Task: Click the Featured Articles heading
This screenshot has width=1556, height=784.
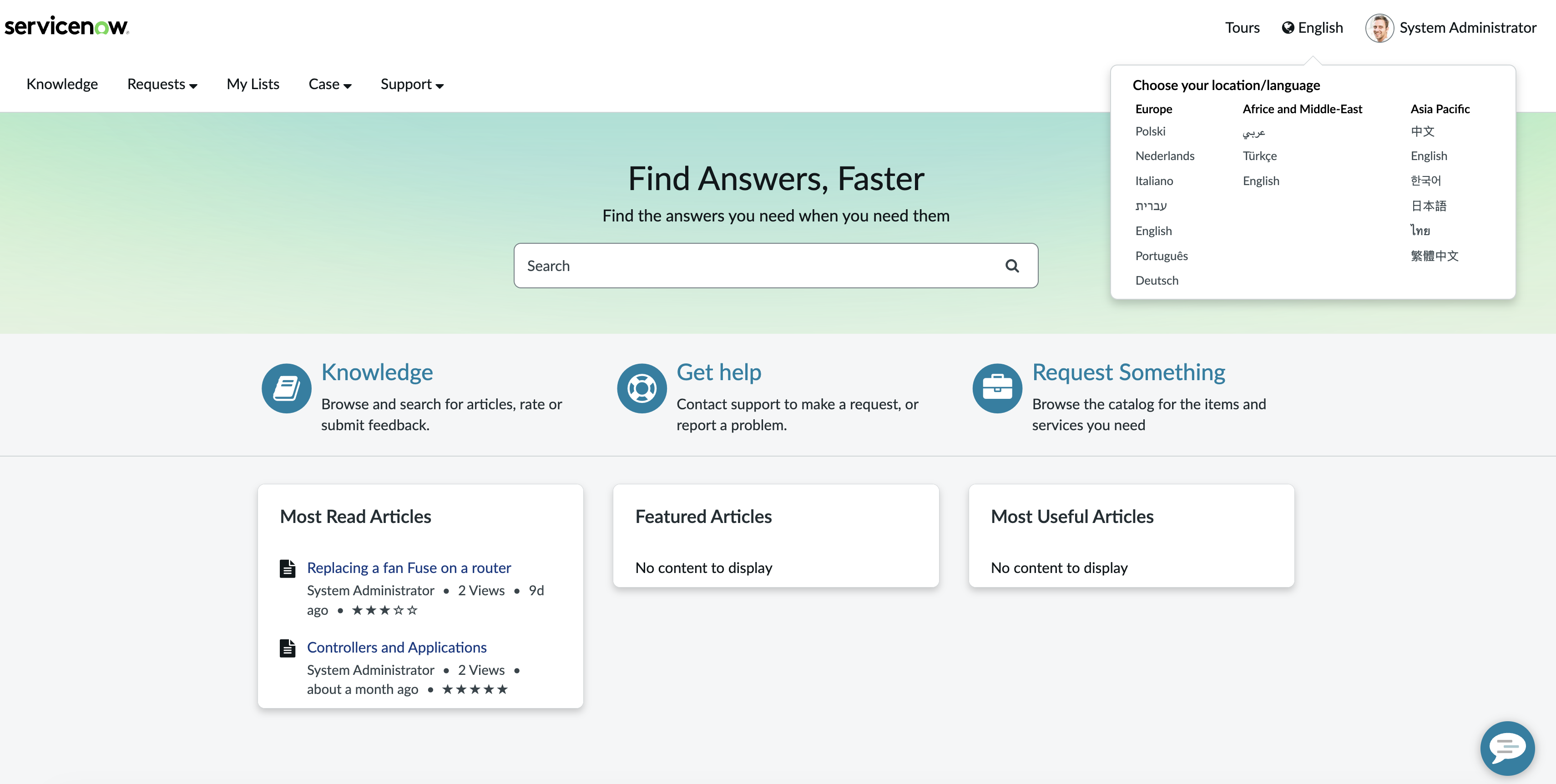Action: tap(704, 517)
